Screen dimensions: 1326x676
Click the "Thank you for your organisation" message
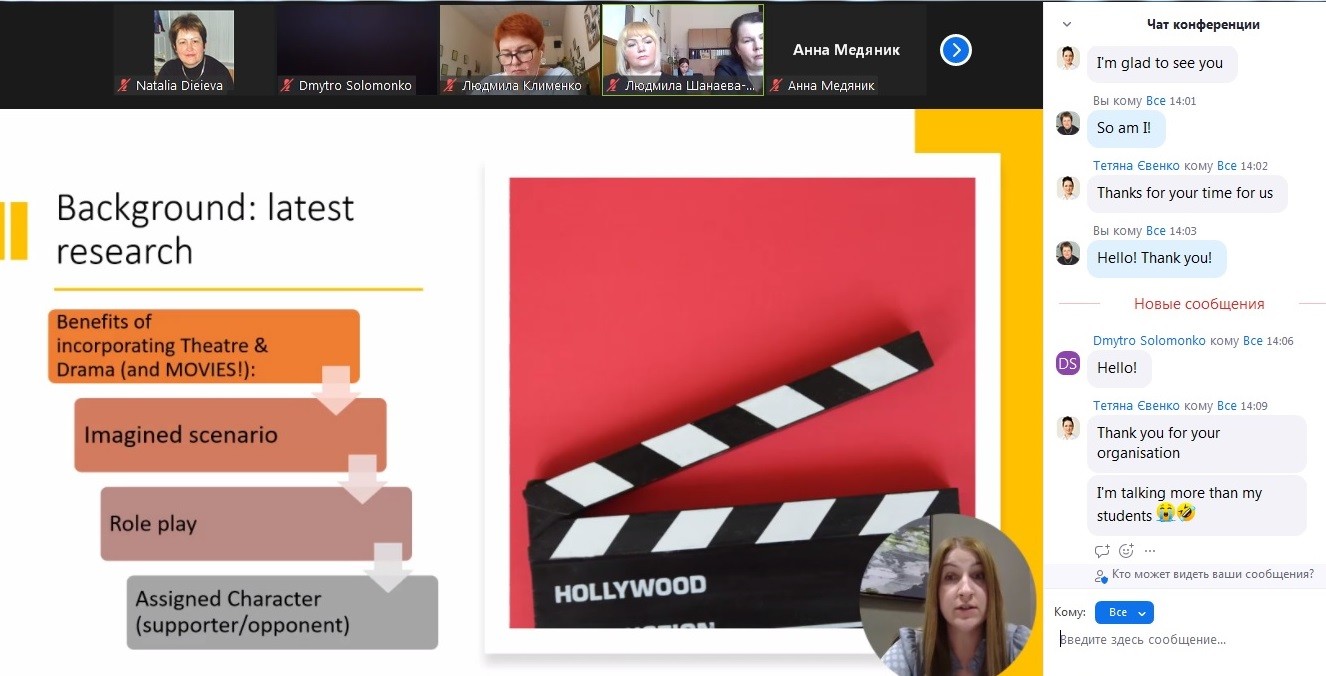pos(1196,443)
